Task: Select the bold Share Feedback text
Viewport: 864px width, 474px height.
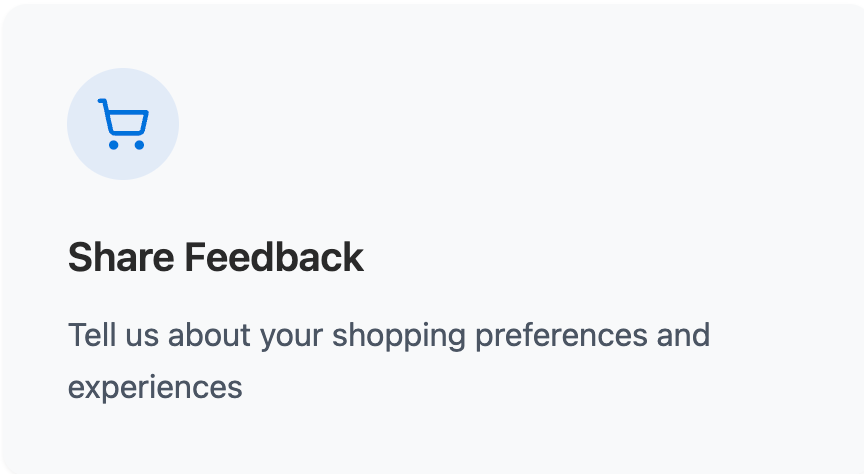Action: [x=215, y=258]
